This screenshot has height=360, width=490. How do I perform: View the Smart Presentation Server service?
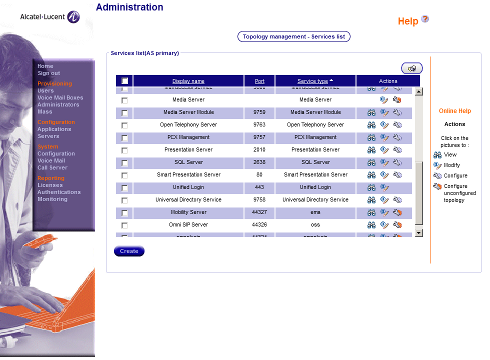click(x=371, y=175)
